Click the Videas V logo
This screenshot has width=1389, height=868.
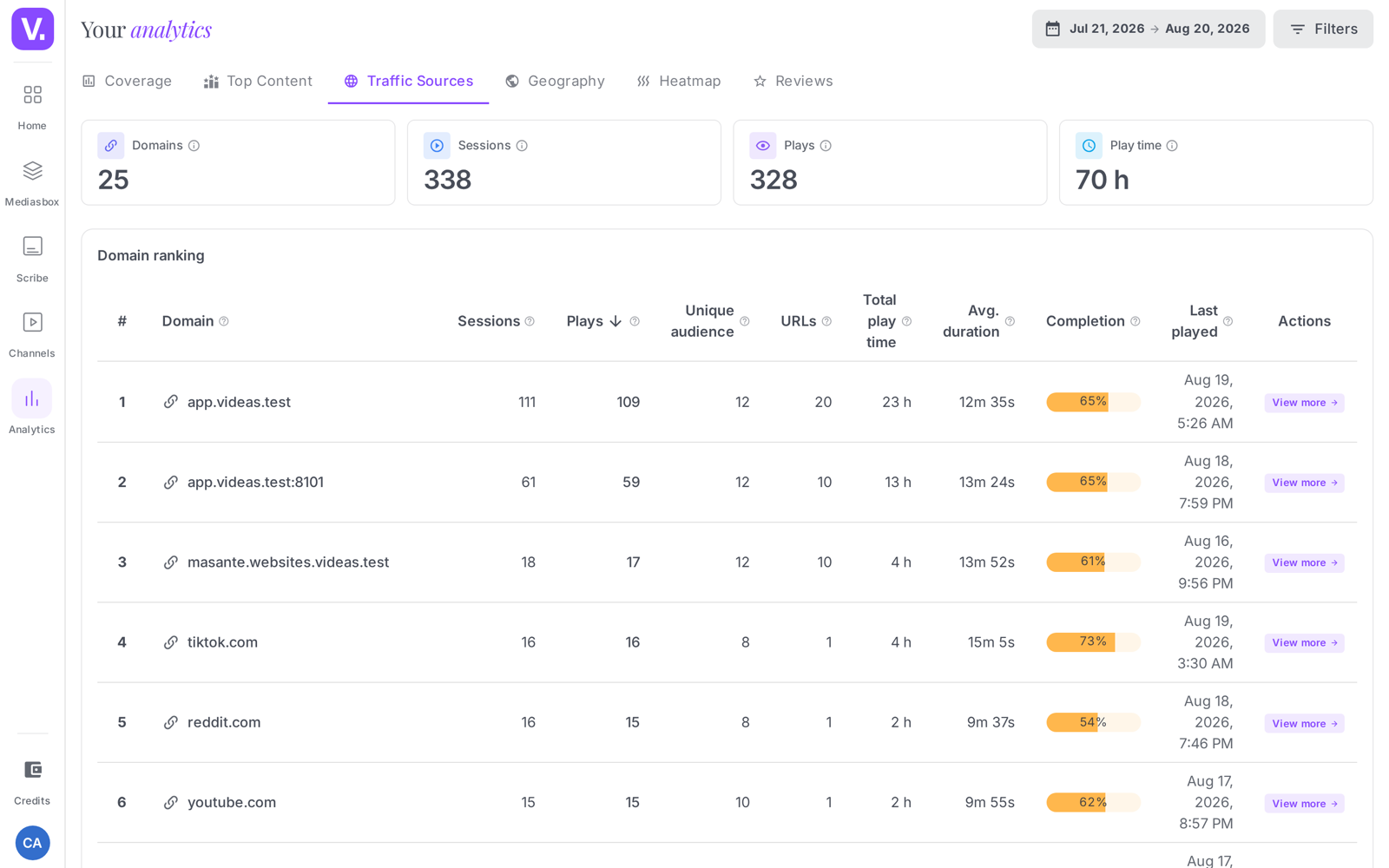tap(33, 29)
